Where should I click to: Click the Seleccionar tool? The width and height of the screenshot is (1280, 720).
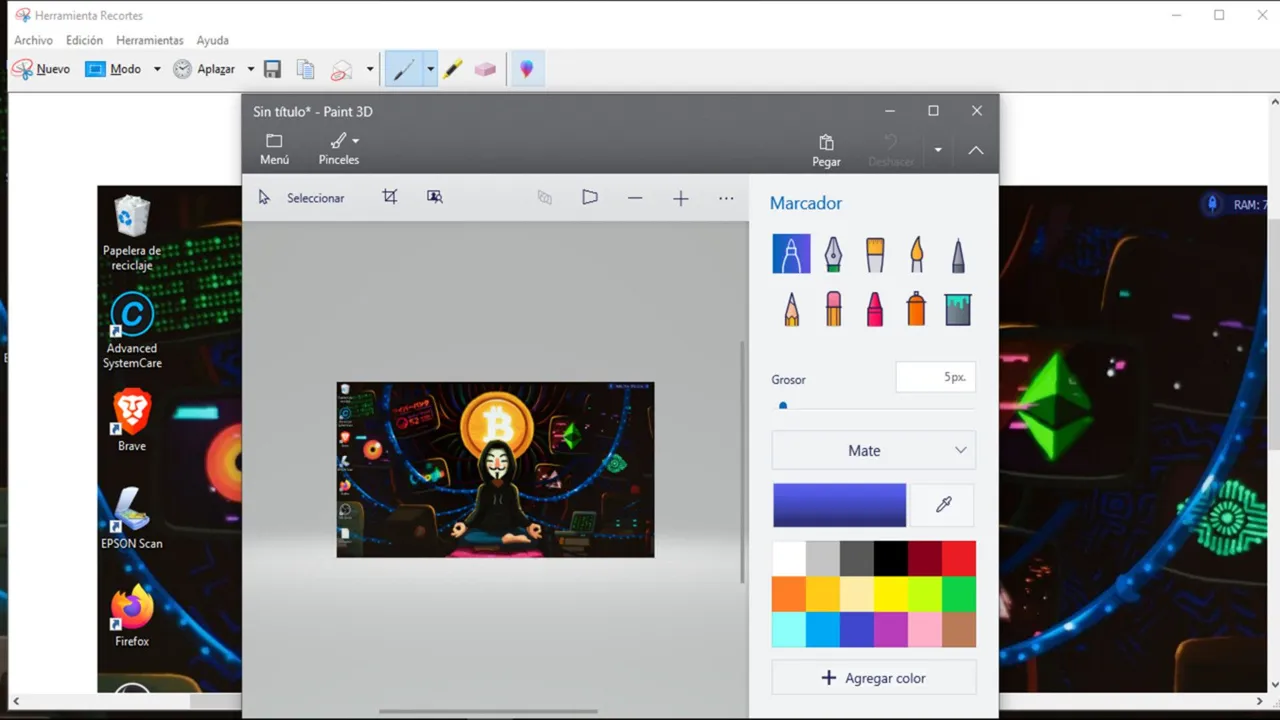(301, 198)
